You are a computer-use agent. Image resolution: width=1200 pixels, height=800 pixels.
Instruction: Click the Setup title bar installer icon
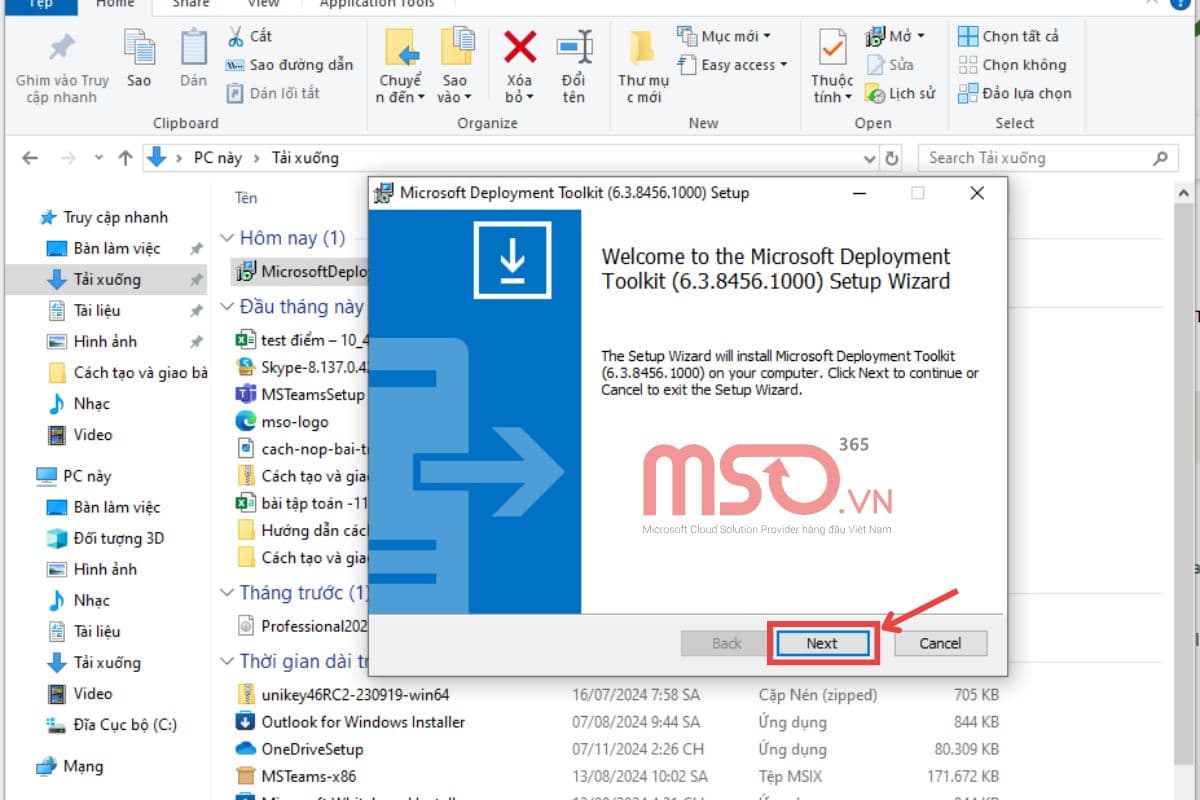pyautogui.click(x=383, y=193)
